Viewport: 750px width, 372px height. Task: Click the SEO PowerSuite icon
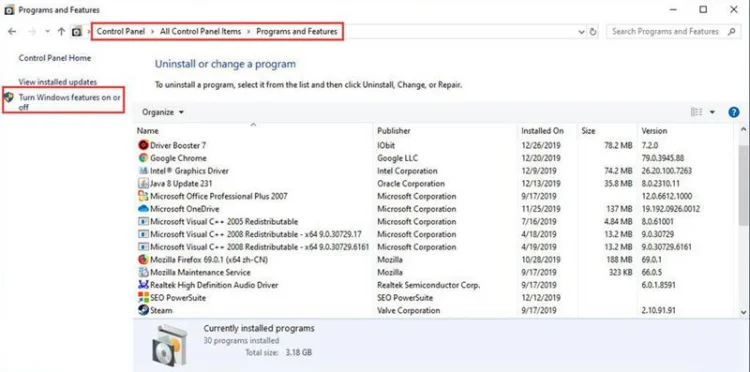pyautogui.click(x=143, y=297)
